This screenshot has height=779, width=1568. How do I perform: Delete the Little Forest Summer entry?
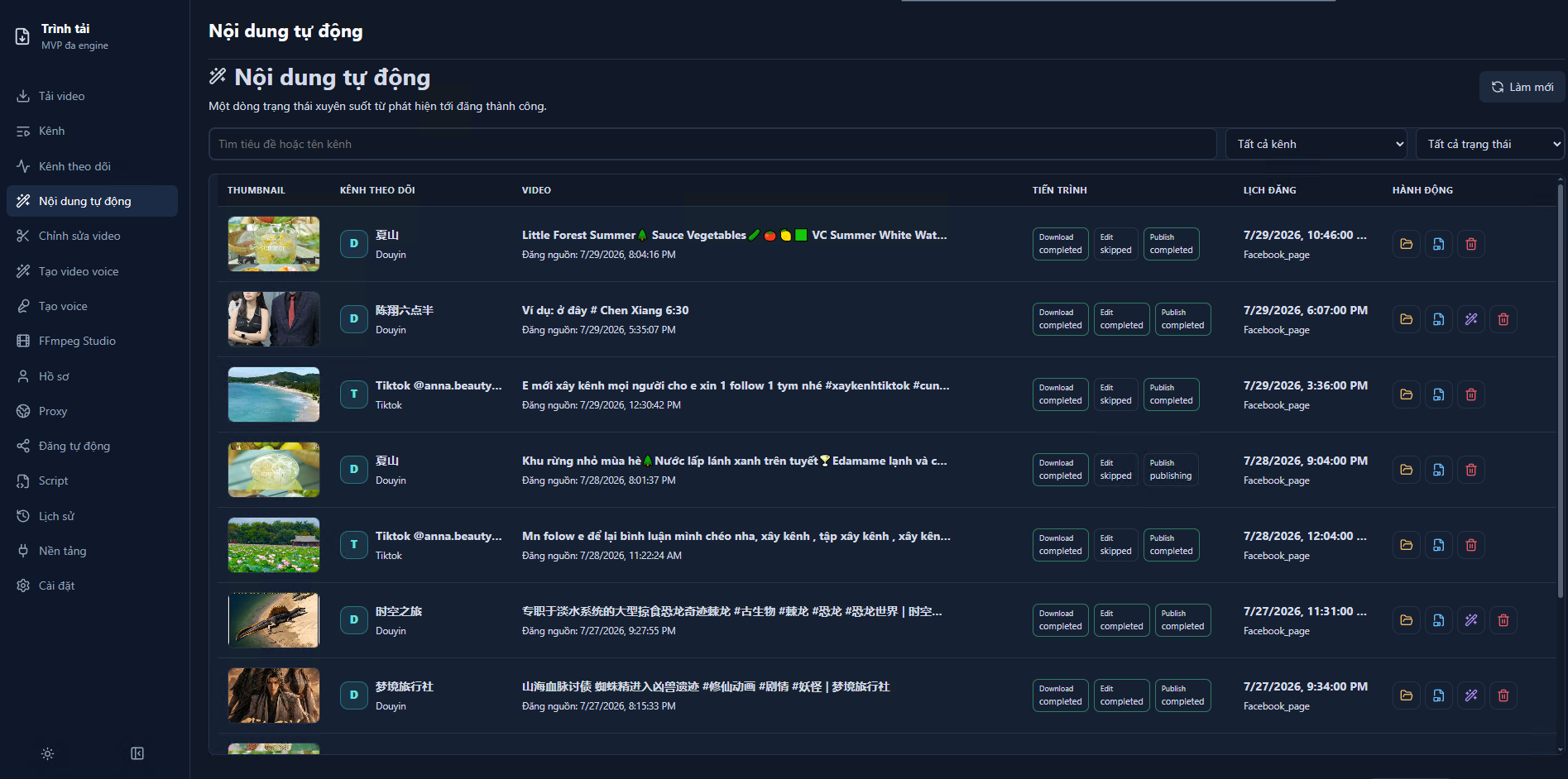(1471, 244)
